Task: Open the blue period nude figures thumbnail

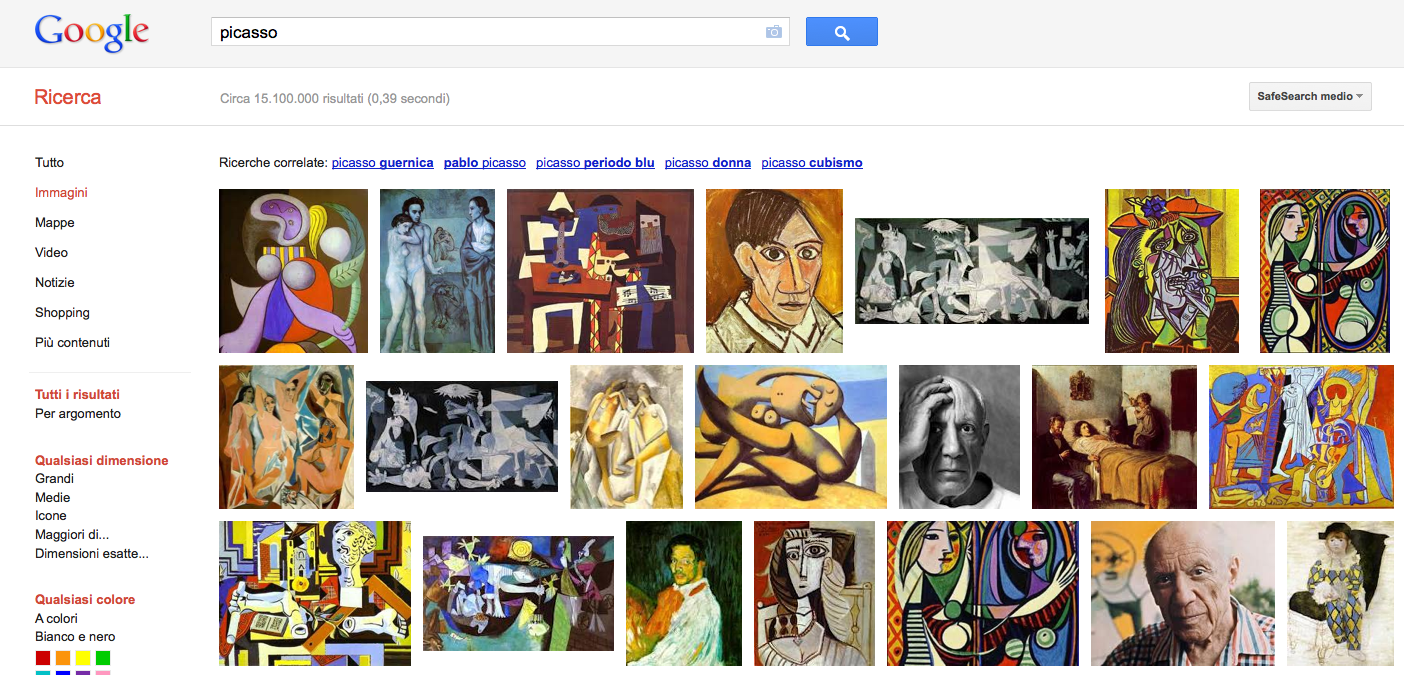Action: pyautogui.click(x=437, y=271)
